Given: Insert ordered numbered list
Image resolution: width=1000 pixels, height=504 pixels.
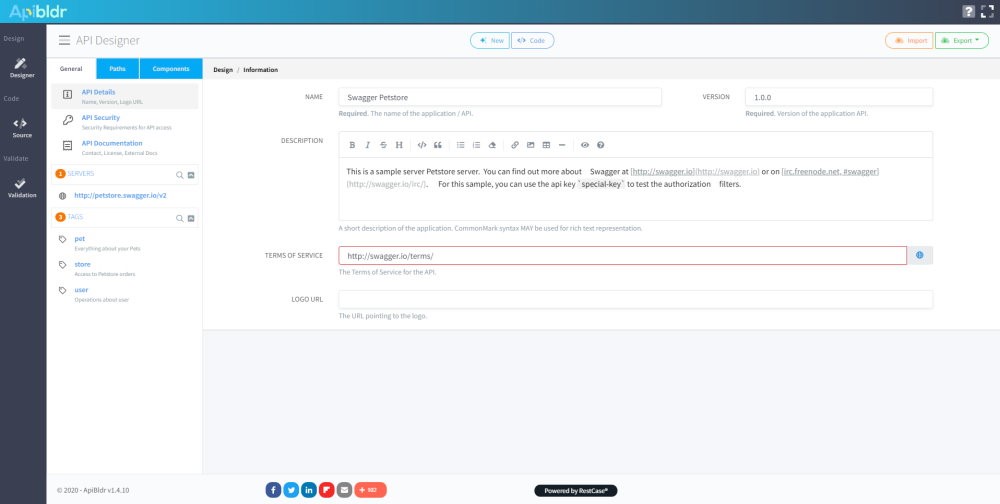Looking at the screenshot, I should 476,145.
